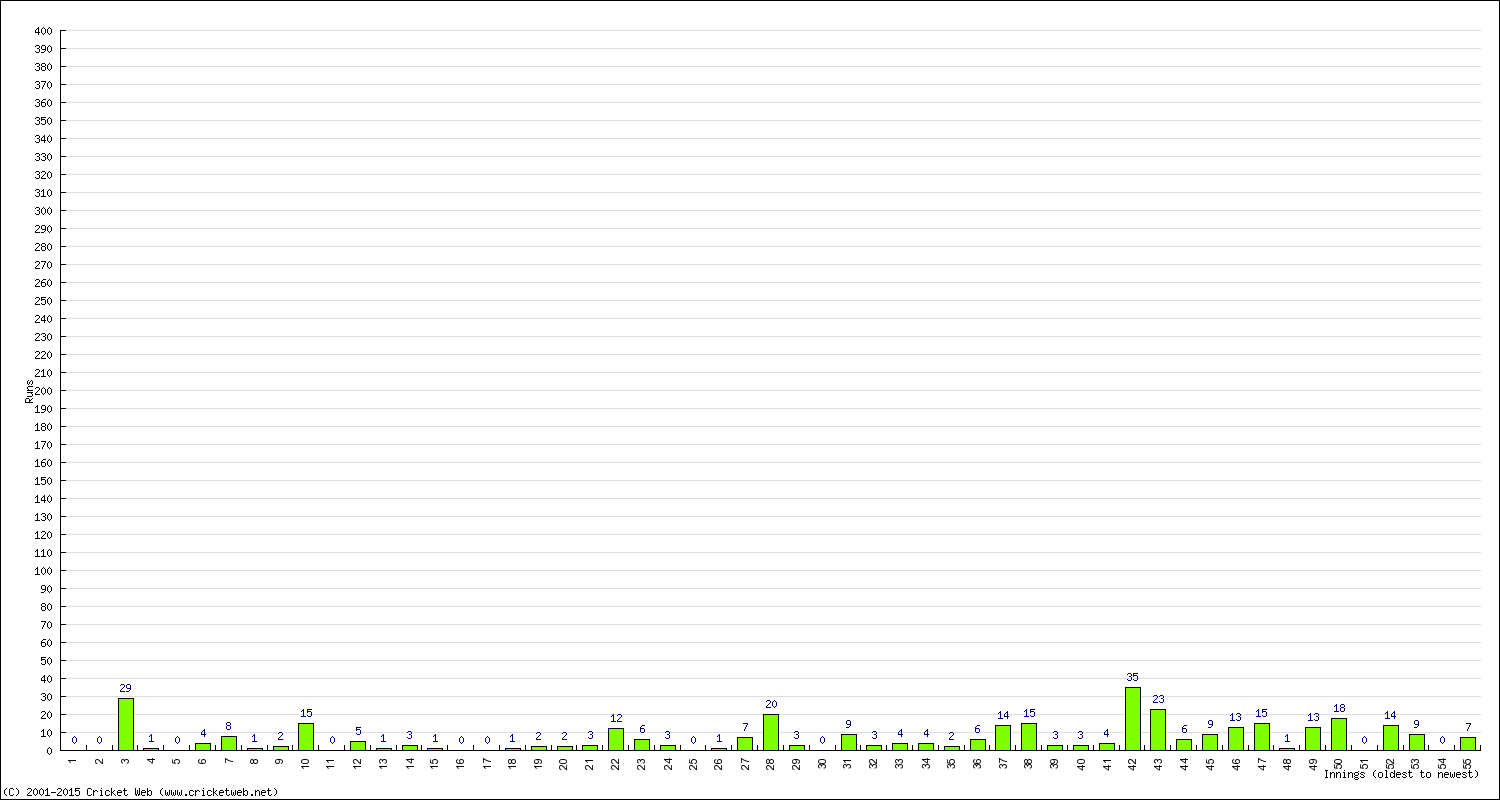The image size is (1500, 800).
Task: Click innings number "30" on the x-axis
Action: click(822, 763)
